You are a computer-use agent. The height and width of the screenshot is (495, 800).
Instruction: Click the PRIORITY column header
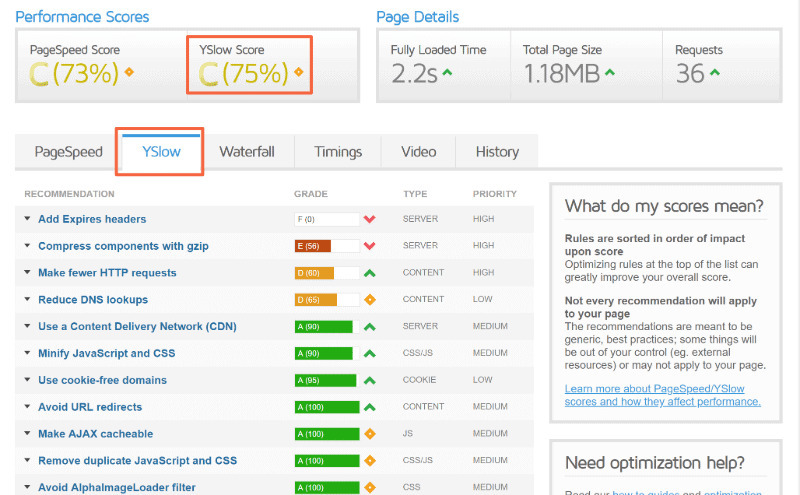pos(495,194)
